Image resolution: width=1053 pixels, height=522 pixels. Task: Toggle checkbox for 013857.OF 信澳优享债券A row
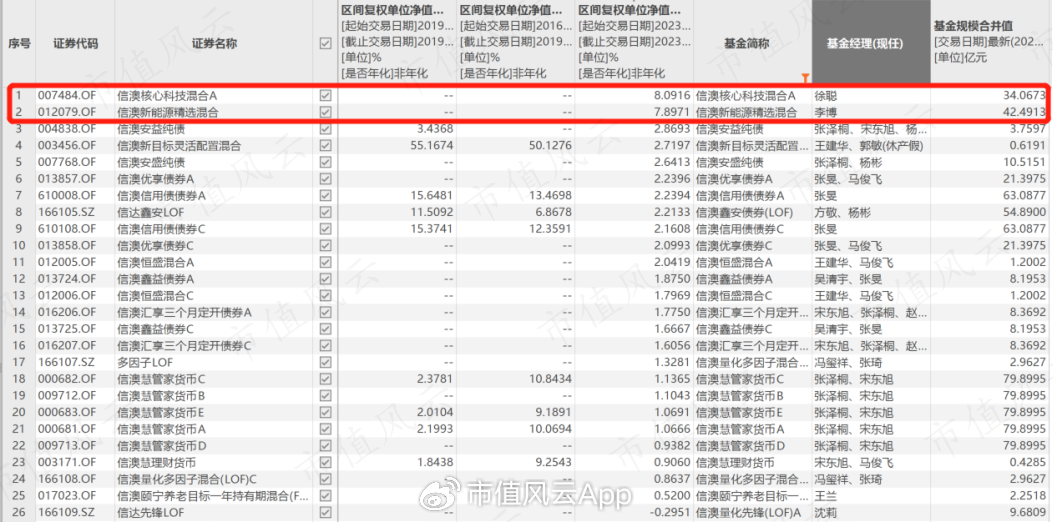click(x=326, y=179)
